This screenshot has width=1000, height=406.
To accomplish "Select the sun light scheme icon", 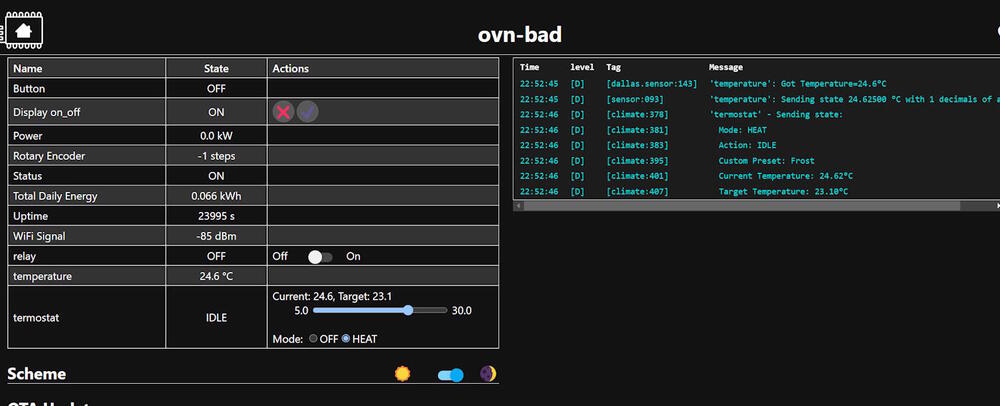I will 402,373.
